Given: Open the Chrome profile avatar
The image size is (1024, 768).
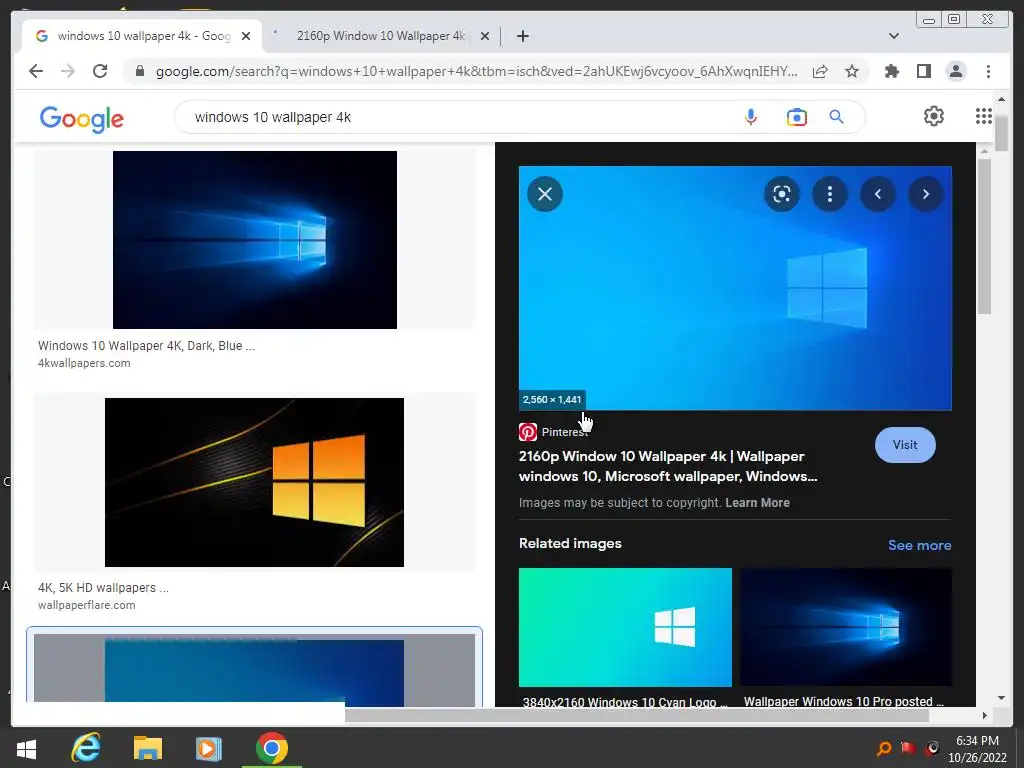Looking at the screenshot, I should (956, 71).
